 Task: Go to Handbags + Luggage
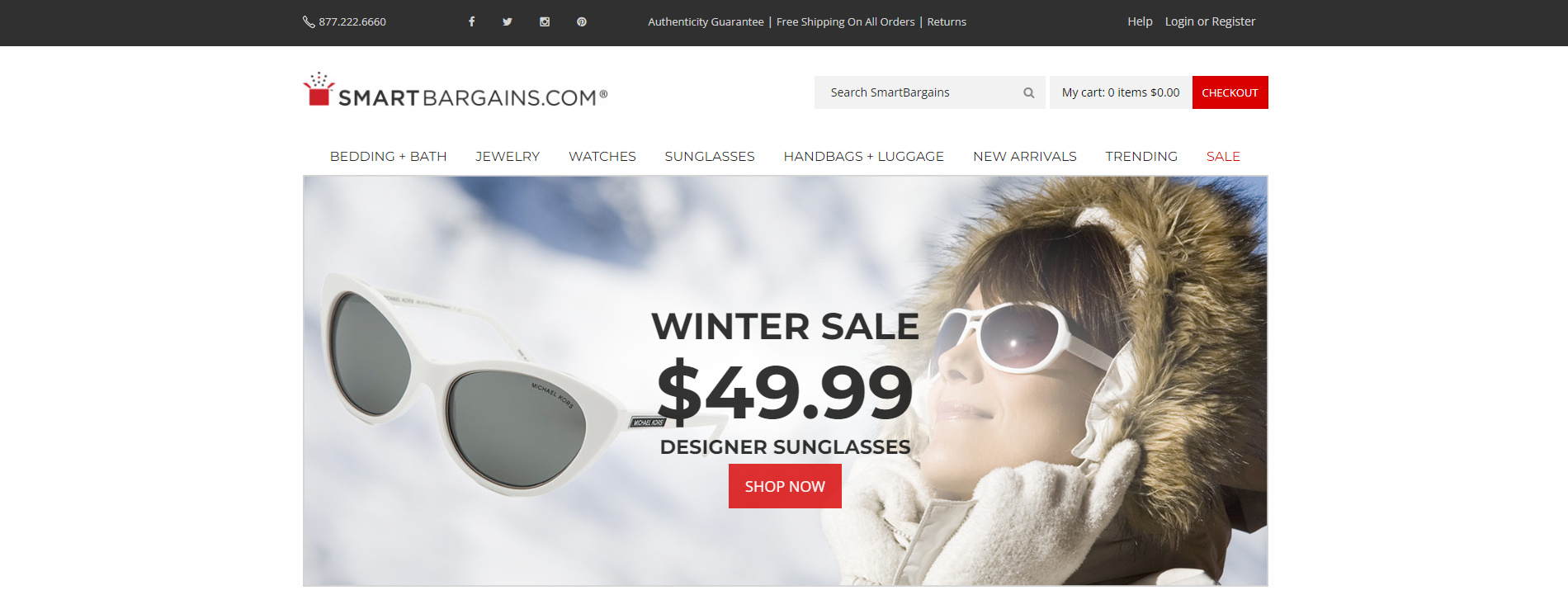[x=863, y=156]
